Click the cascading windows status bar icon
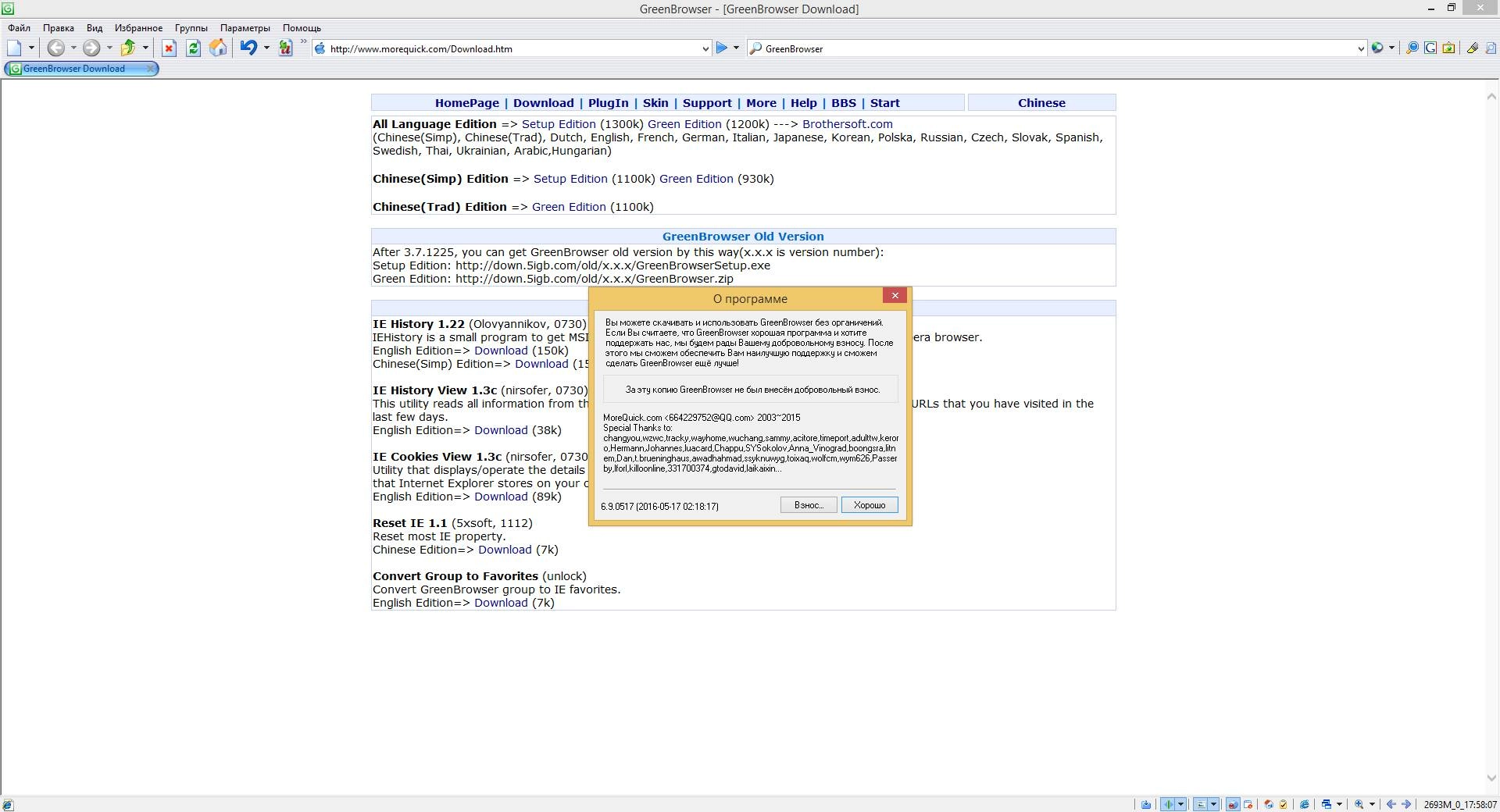Viewport: 1500px width, 812px height. 1326,804
